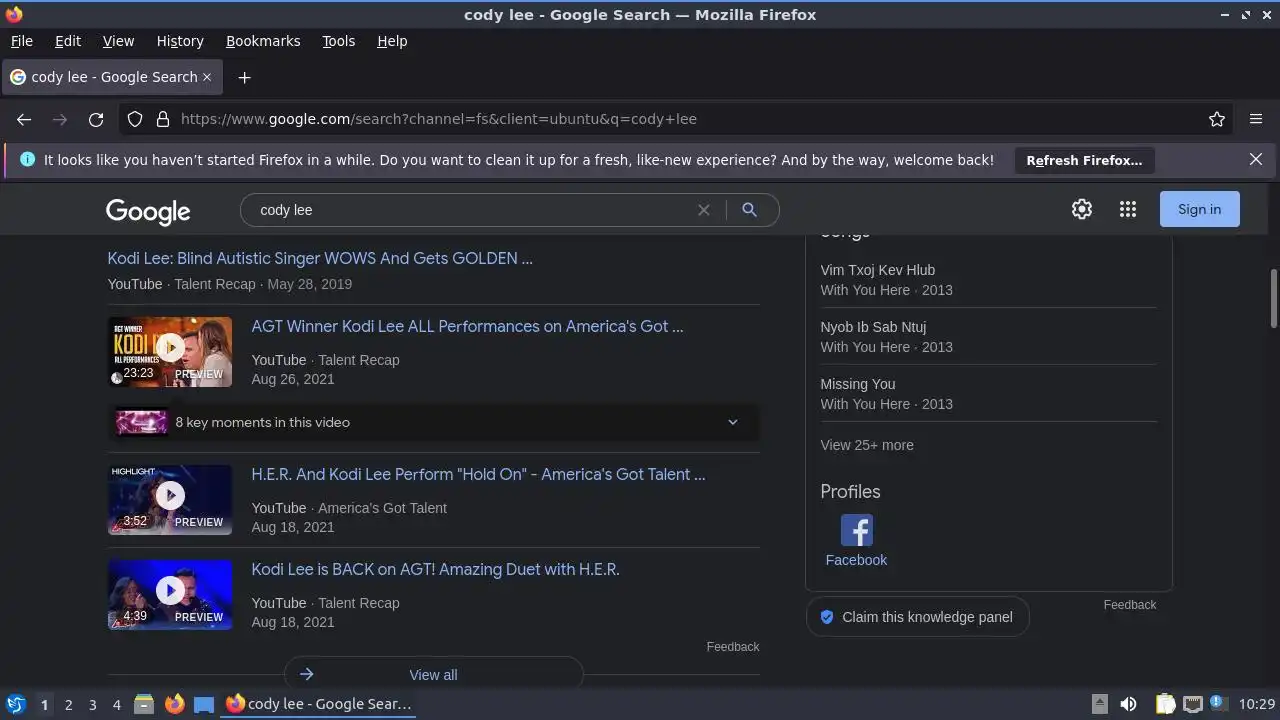Switch to workspace 1
This screenshot has height=720, width=1280.
pos(44,705)
